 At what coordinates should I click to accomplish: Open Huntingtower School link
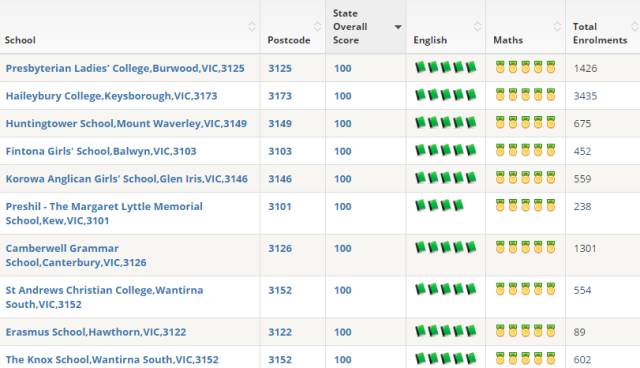[x=126, y=124]
